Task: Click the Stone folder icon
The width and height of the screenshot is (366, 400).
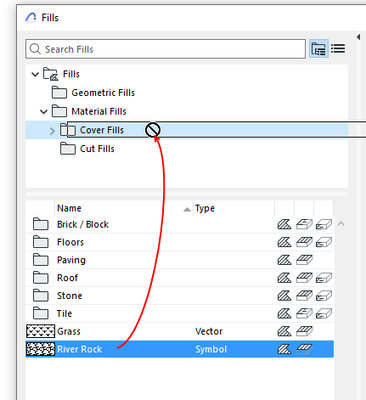Action: (41, 296)
